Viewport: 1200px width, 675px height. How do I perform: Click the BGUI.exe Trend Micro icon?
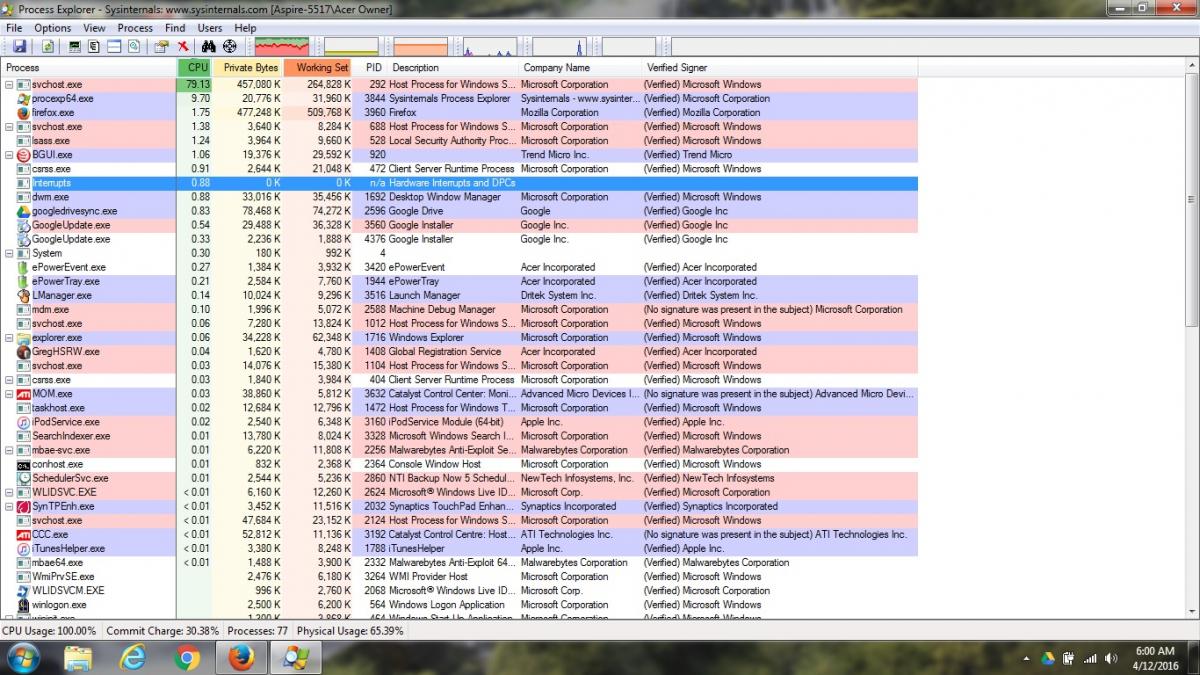pos(24,155)
